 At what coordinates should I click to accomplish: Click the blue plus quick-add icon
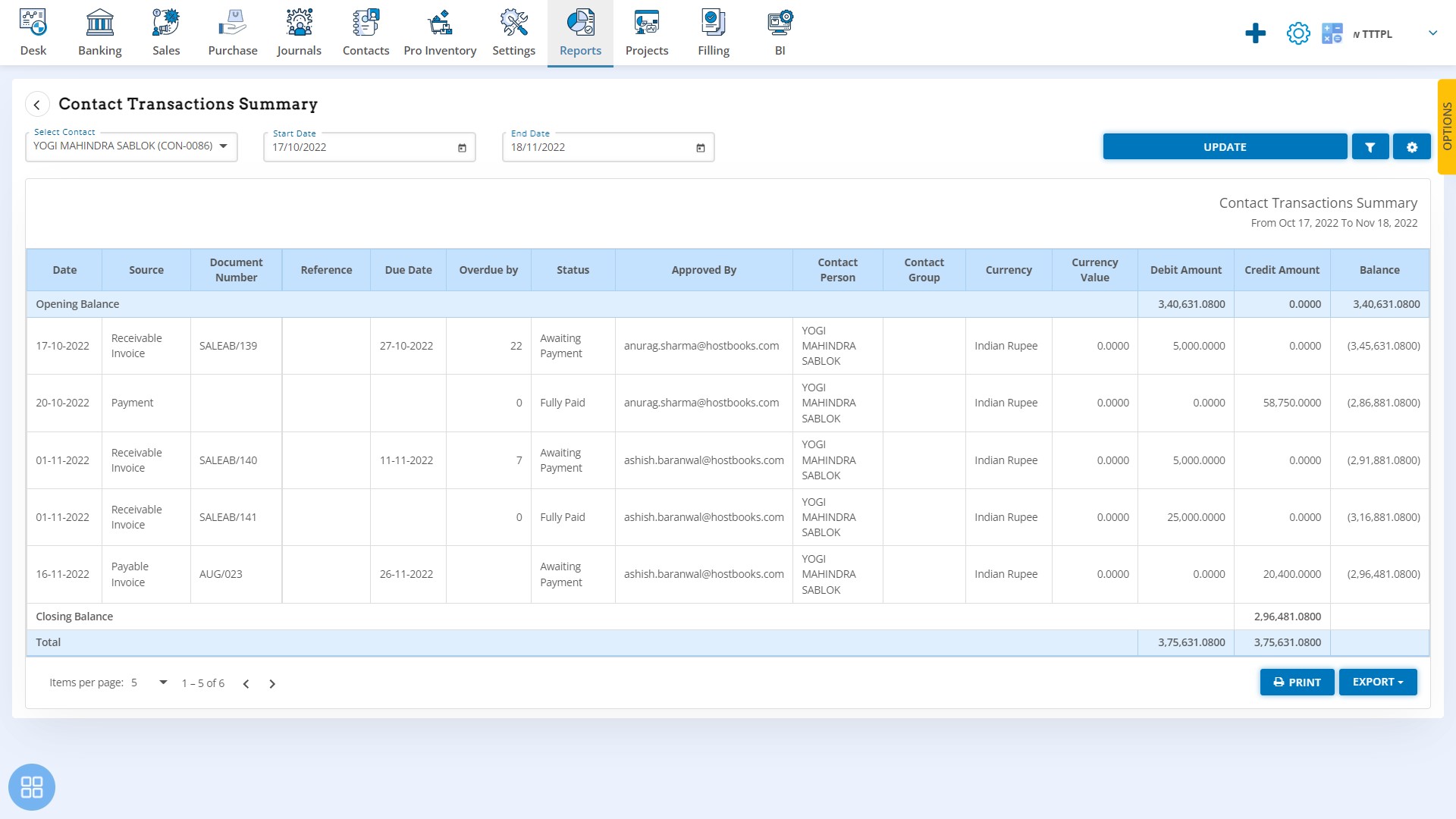tap(1255, 33)
